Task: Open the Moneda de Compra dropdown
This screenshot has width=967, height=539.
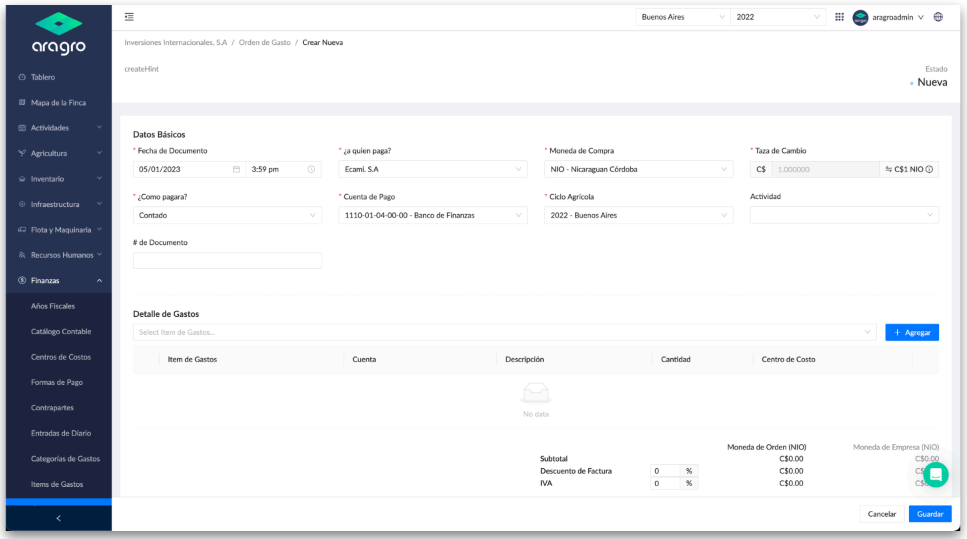Action: (638, 169)
